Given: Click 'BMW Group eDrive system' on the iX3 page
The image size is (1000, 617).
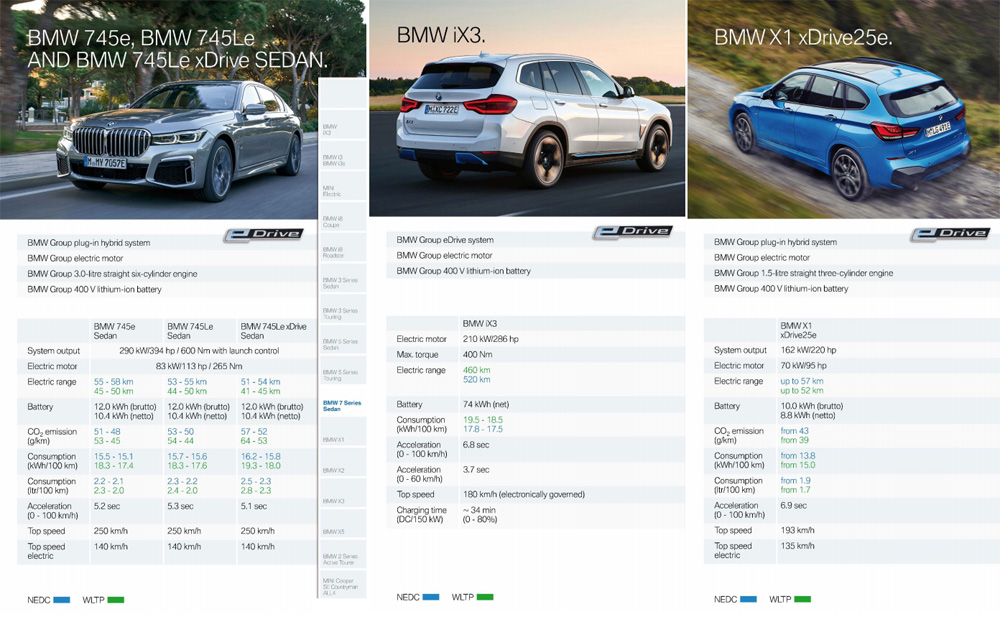Looking at the screenshot, I should [445, 240].
